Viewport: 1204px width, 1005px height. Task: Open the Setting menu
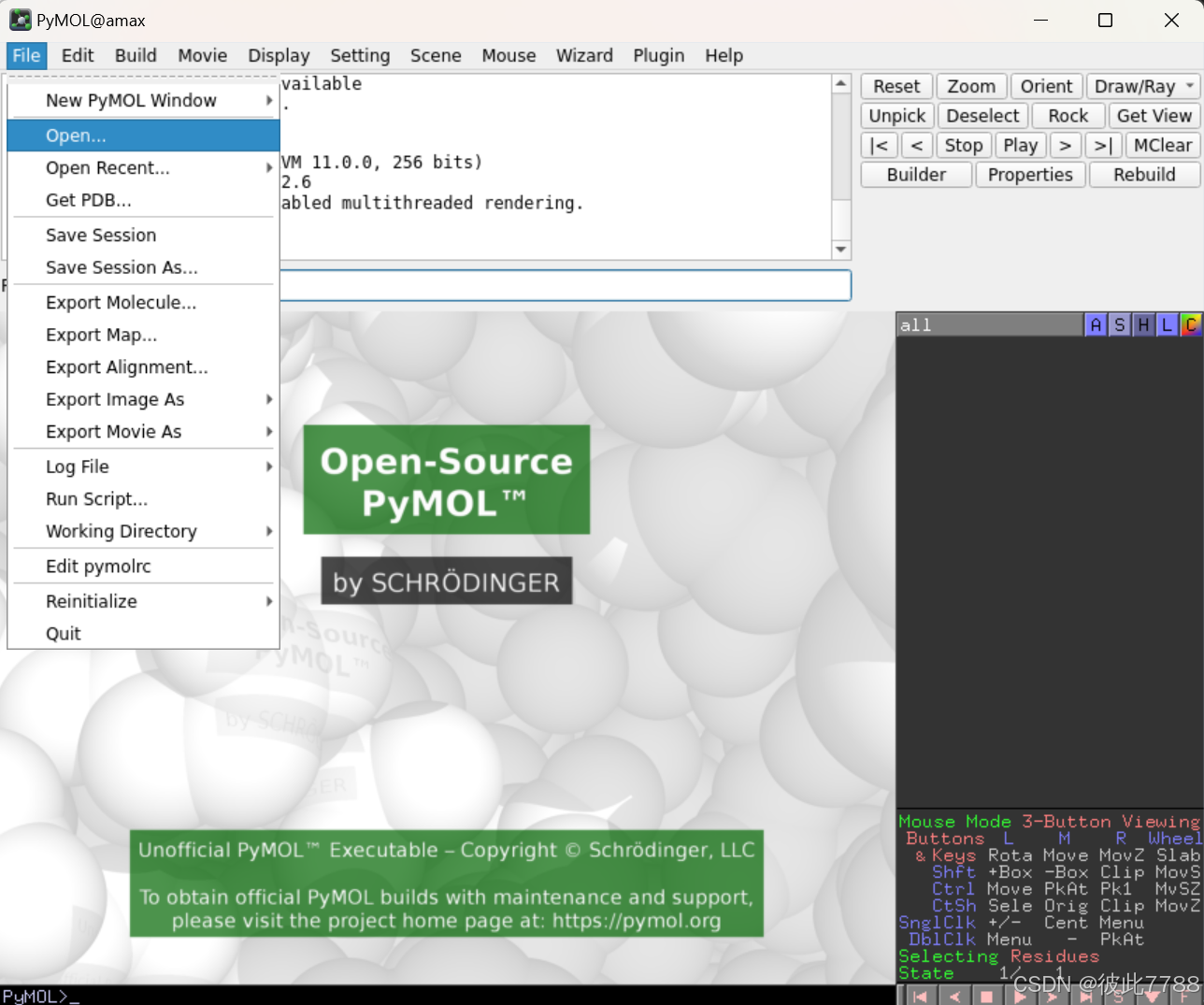click(360, 55)
